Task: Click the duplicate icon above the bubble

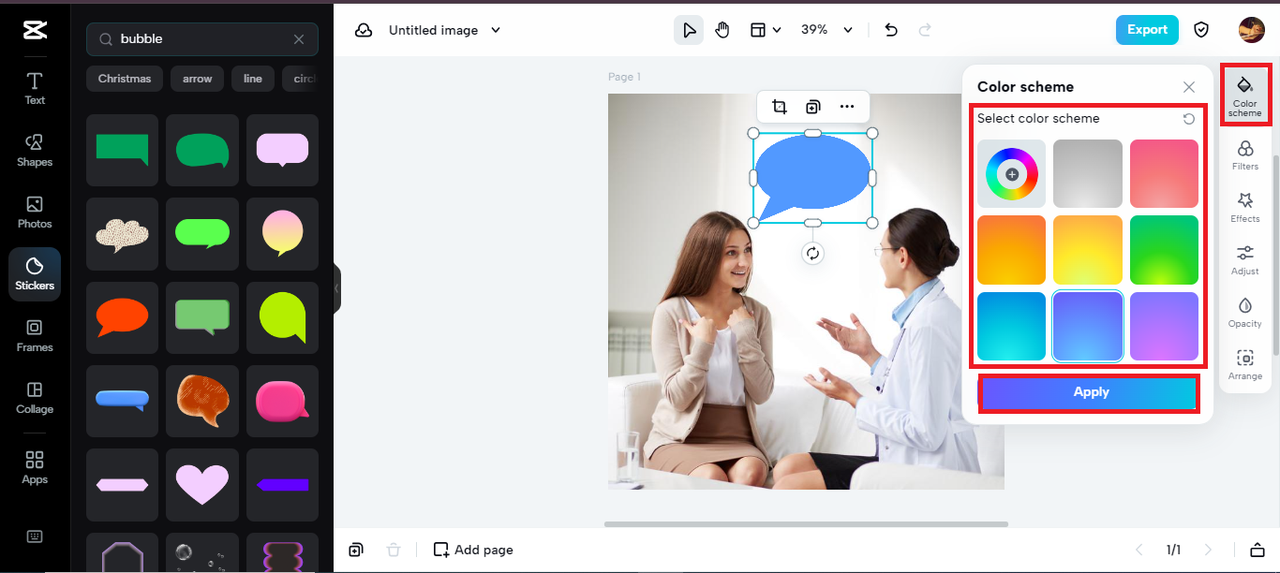Action: 813,106
